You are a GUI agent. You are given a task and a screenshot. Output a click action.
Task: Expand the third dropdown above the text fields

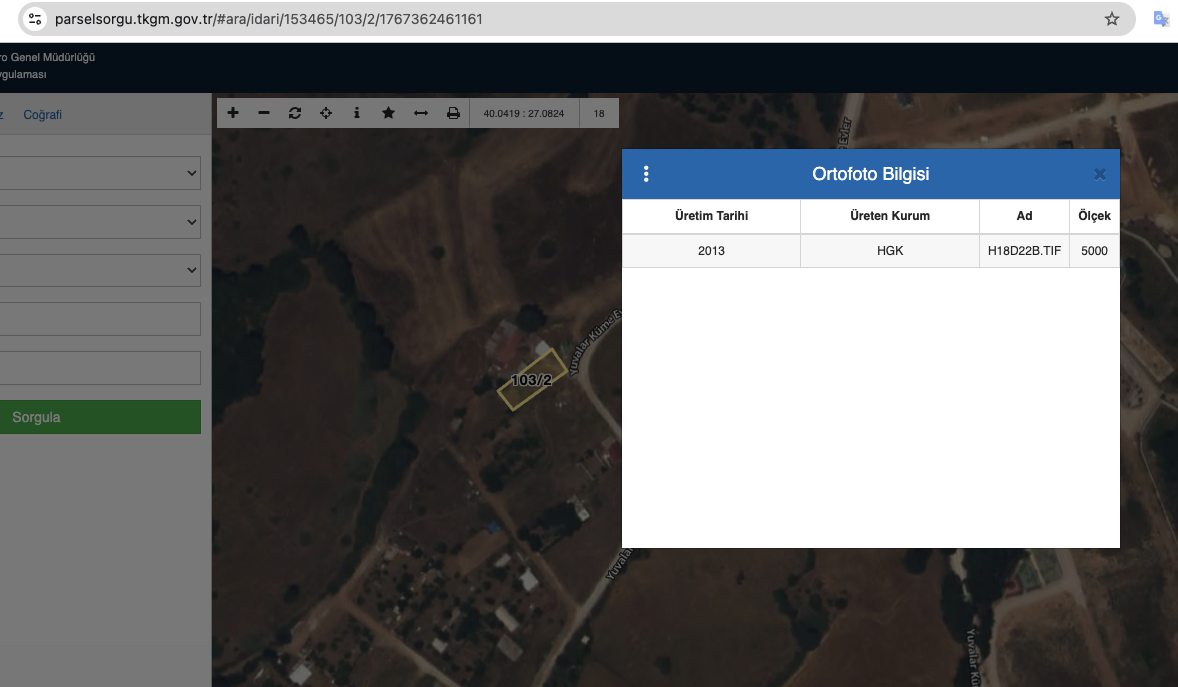click(x=100, y=271)
